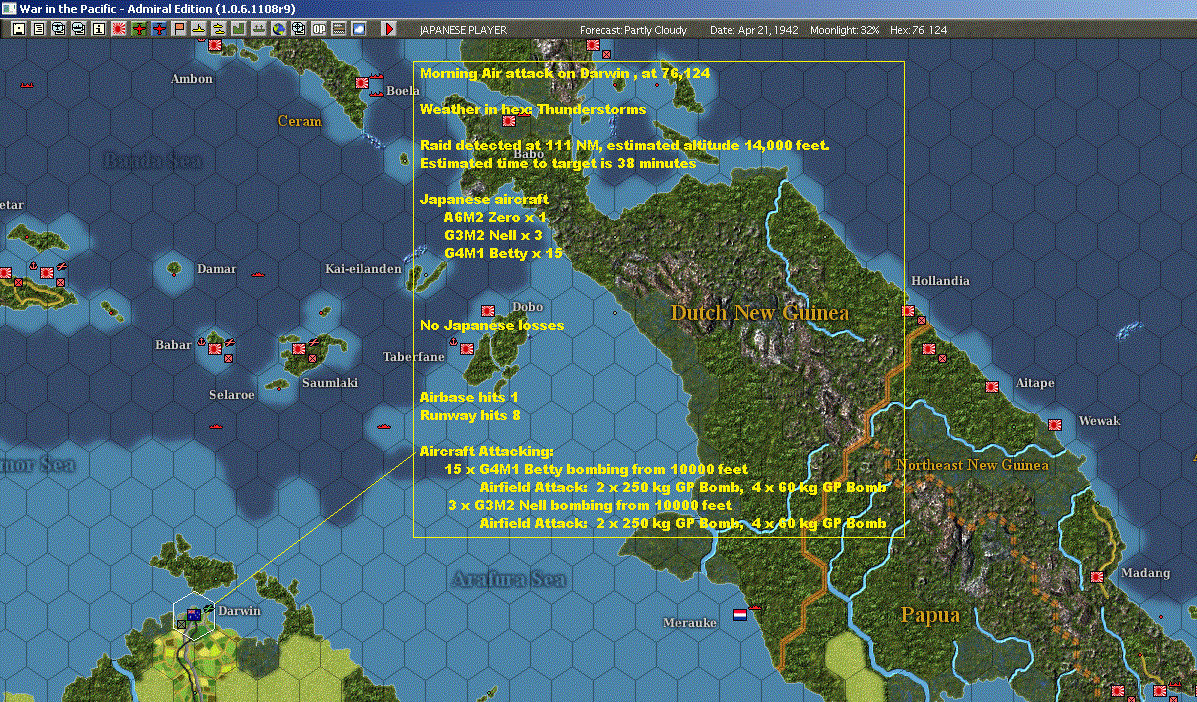
Task: Click the grey ships in port icon
Action: click(x=259, y=29)
